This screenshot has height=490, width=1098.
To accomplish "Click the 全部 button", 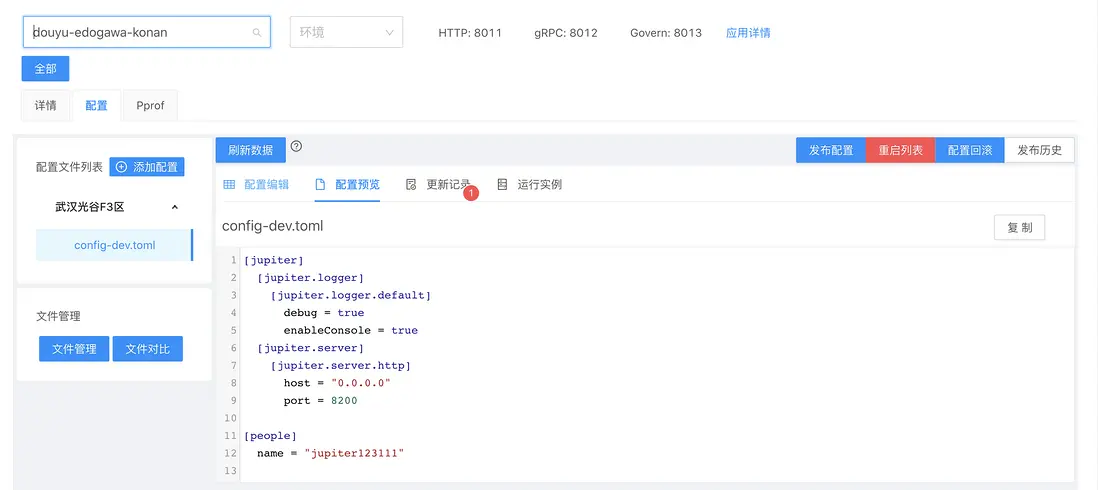I will pos(46,69).
